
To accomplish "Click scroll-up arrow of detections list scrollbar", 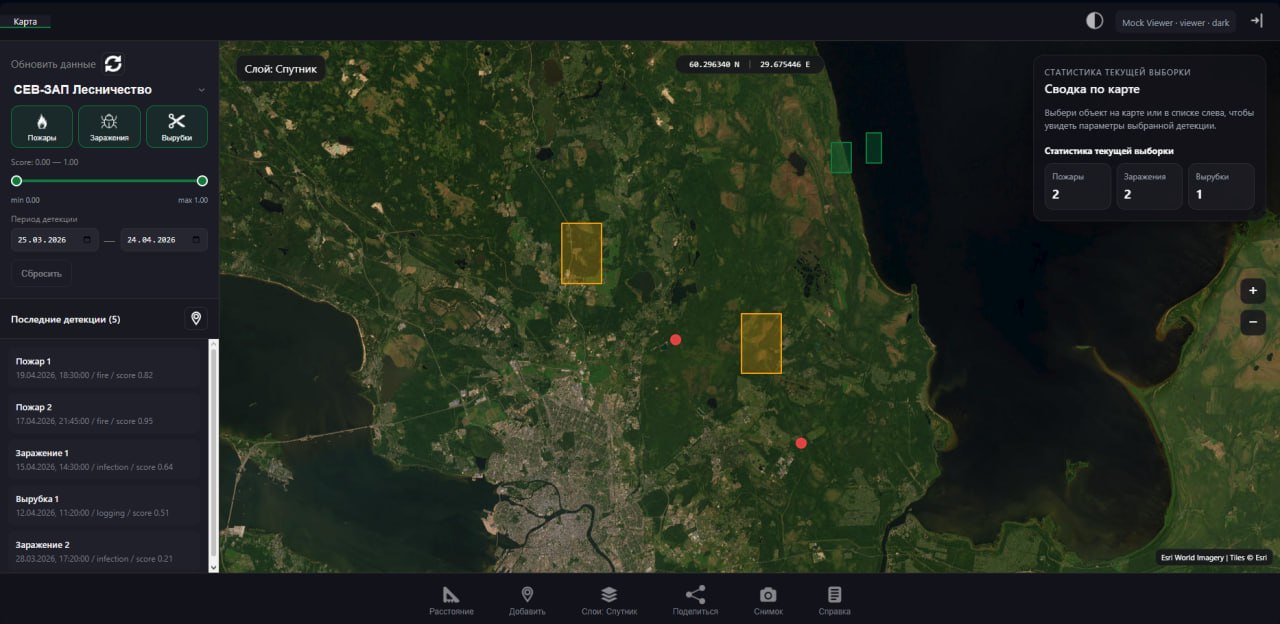I will [x=212, y=344].
